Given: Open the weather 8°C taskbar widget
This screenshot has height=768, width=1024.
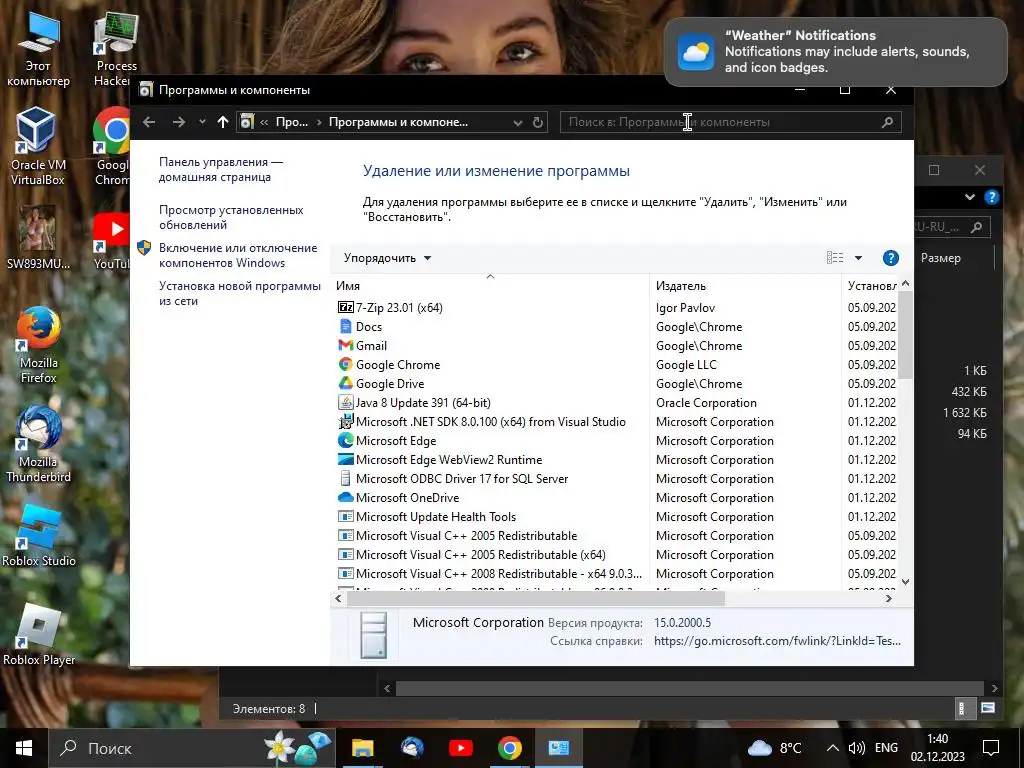Looking at the screenshot, I should coord(775,748).
